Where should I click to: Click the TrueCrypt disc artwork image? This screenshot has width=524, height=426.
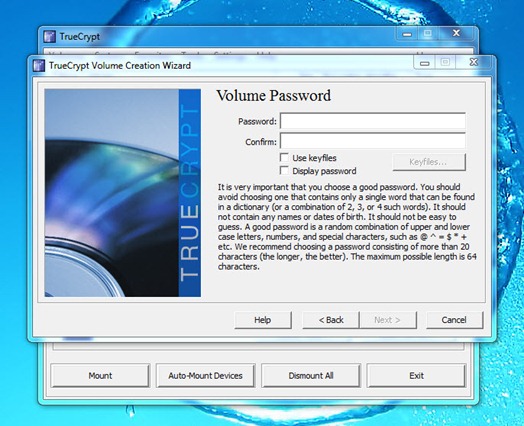tap(123, 193)
